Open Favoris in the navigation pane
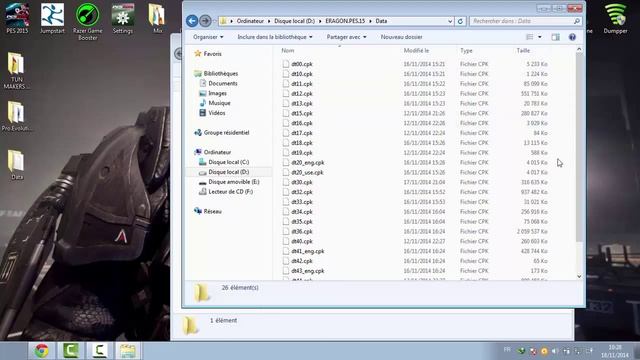The height and width of the screenshot is (360, 640). (208, 54)
